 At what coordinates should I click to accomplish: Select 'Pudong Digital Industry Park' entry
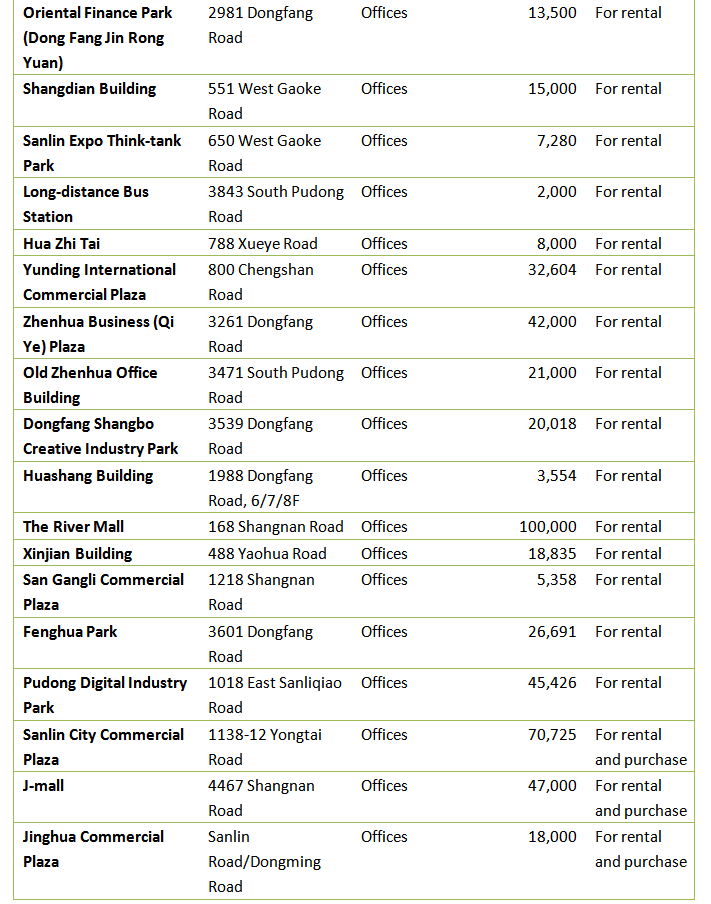coord(105,695)
